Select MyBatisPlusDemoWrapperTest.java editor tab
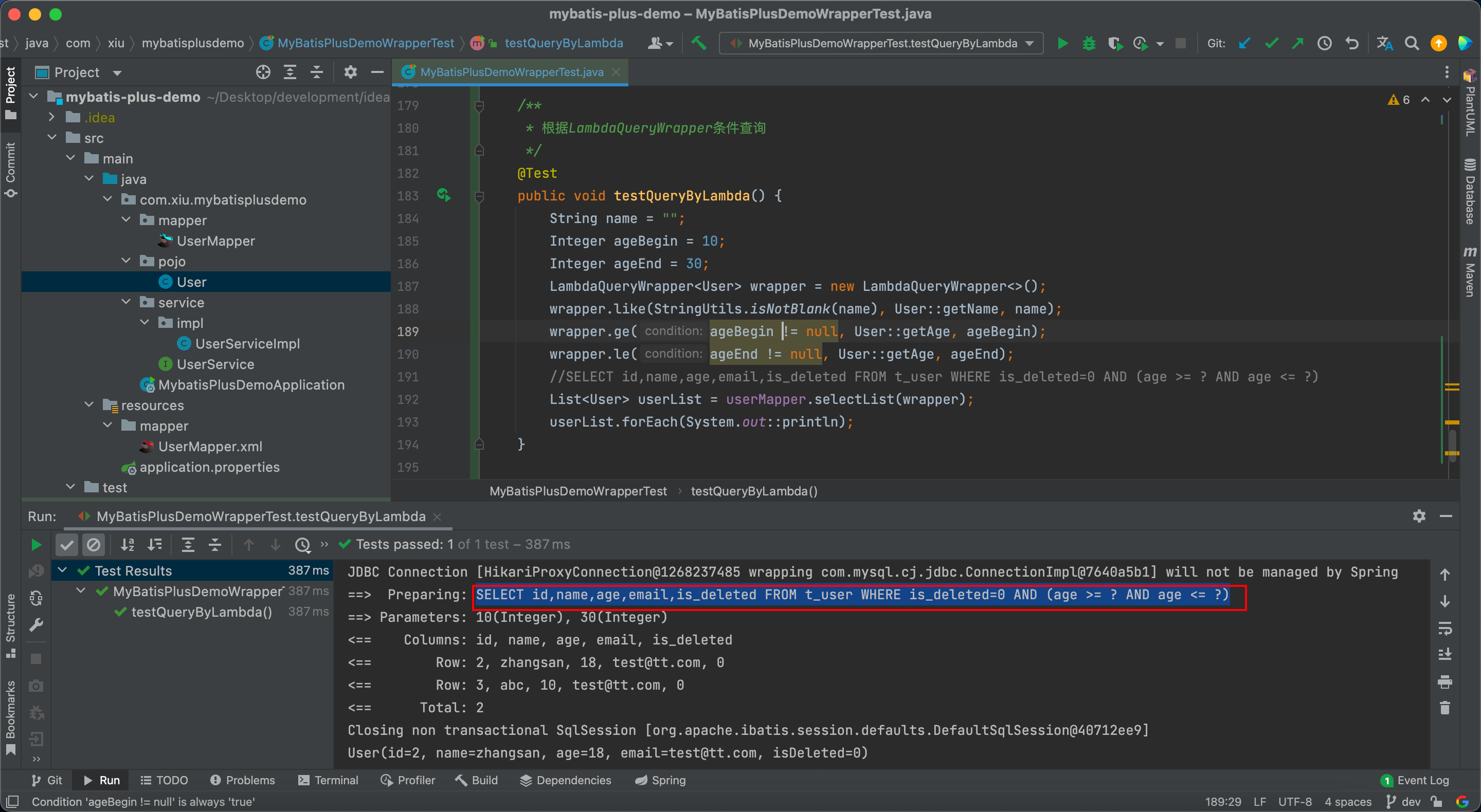The image size is (1481, 812). (x=511, y=72)
